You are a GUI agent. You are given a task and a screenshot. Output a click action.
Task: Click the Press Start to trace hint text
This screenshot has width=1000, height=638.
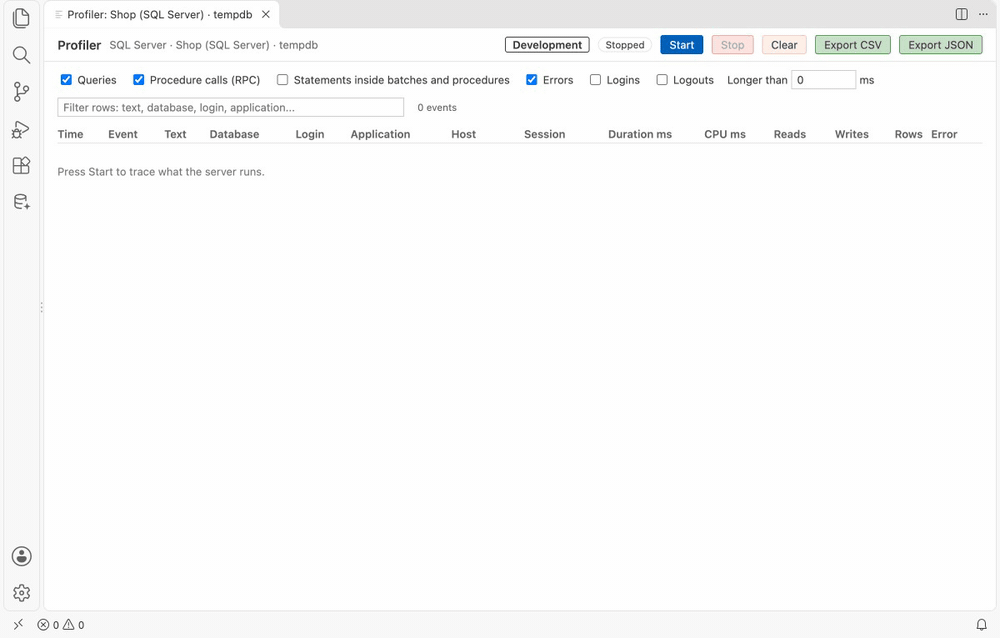coord(161,172)
